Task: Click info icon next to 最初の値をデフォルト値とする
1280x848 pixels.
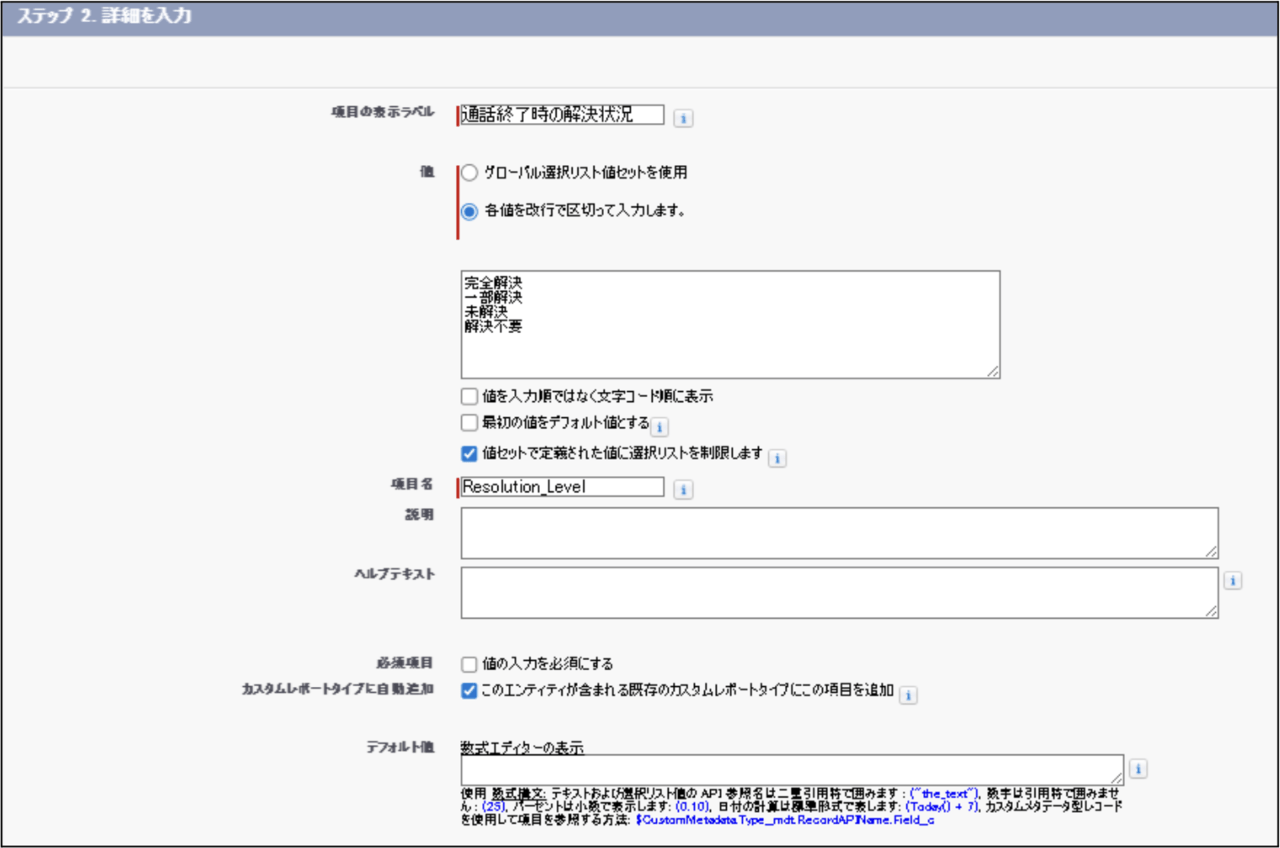Action: tap(660, 428)
